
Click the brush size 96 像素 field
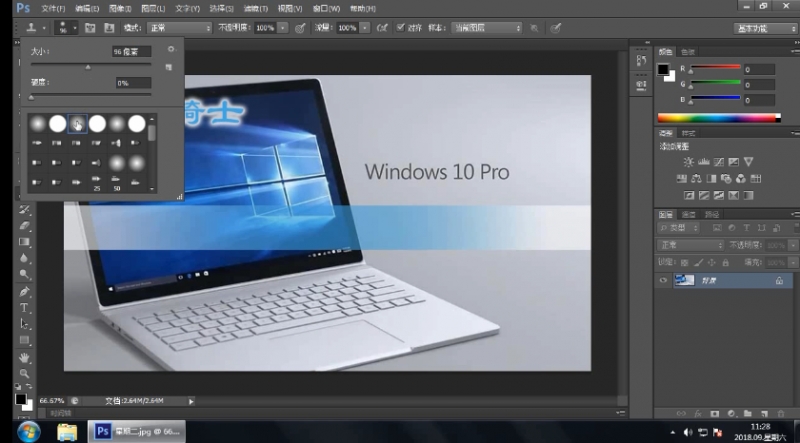point(132,52)
